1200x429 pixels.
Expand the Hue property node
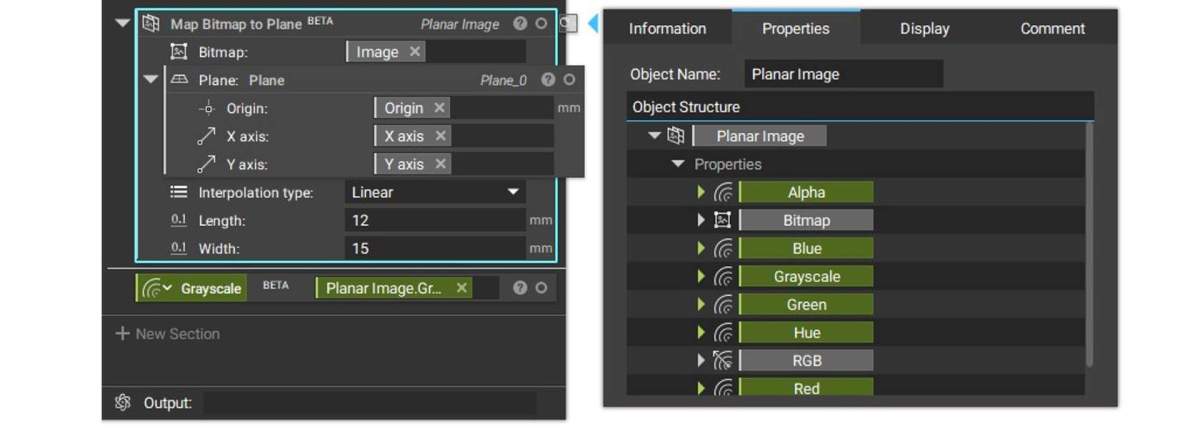tap(702, 332)
